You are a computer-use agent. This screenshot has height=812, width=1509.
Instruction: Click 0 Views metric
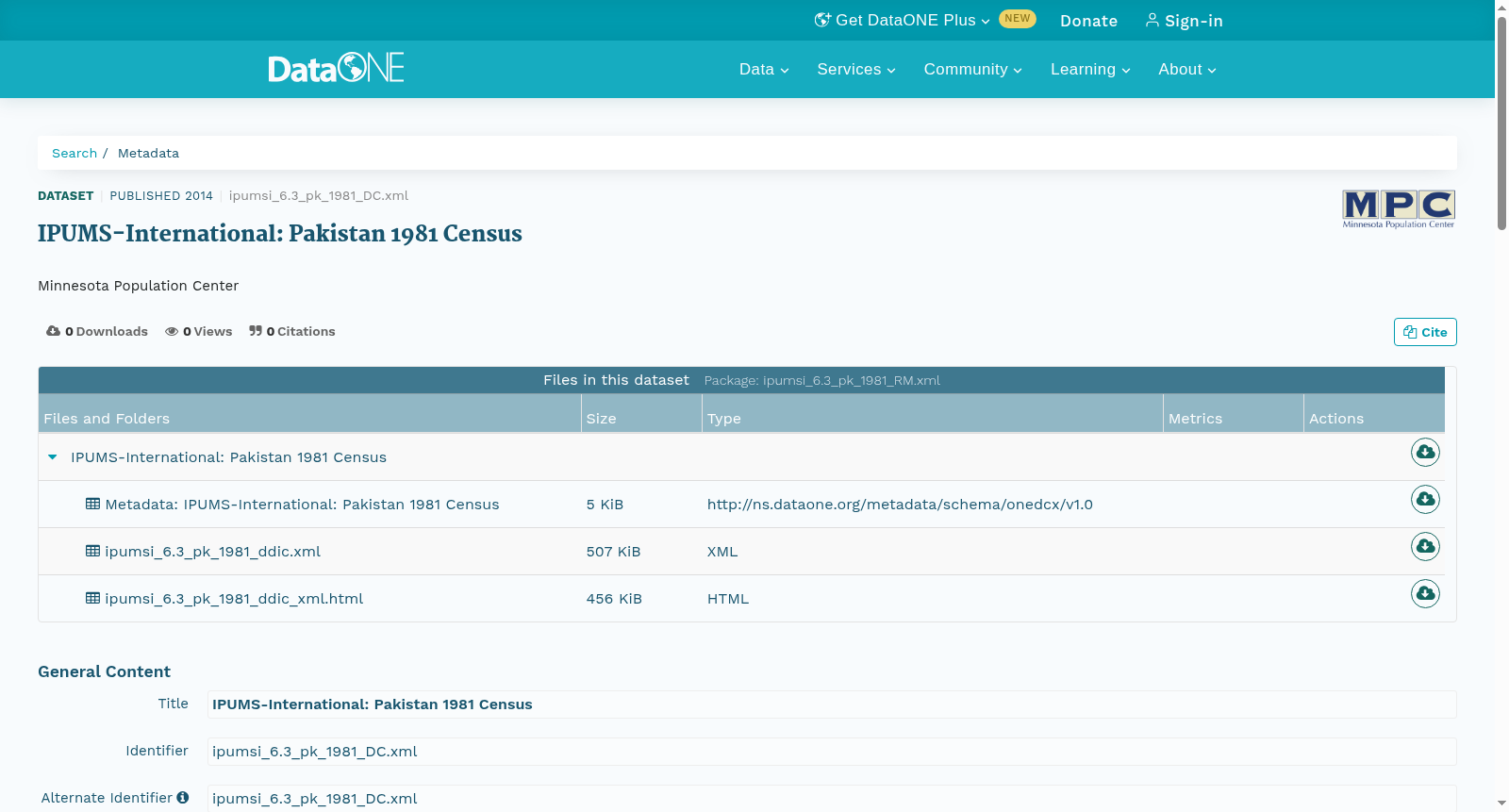pyautogui.click(x=198, y=331)
